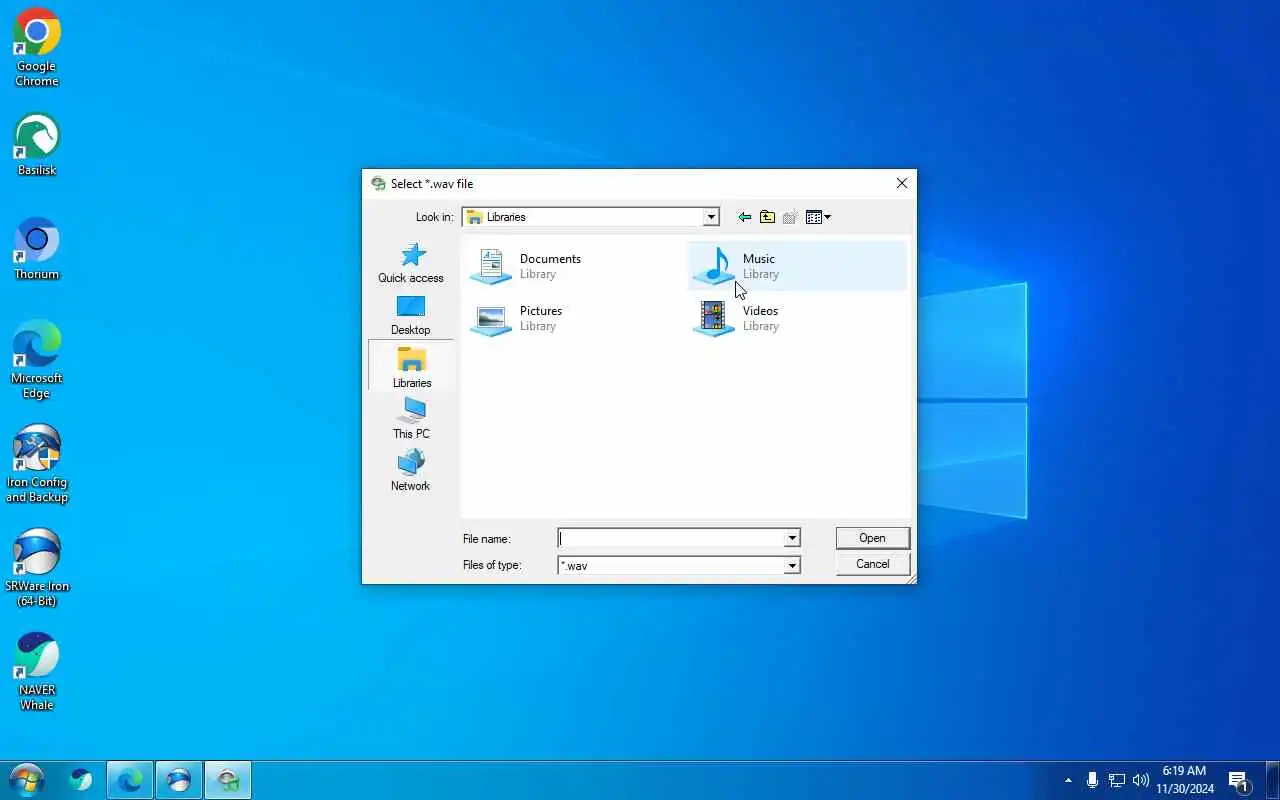Viewport: 1280px width, 800px height.
Task: Open the View Menu dropdown
Action: coord(818,217)
